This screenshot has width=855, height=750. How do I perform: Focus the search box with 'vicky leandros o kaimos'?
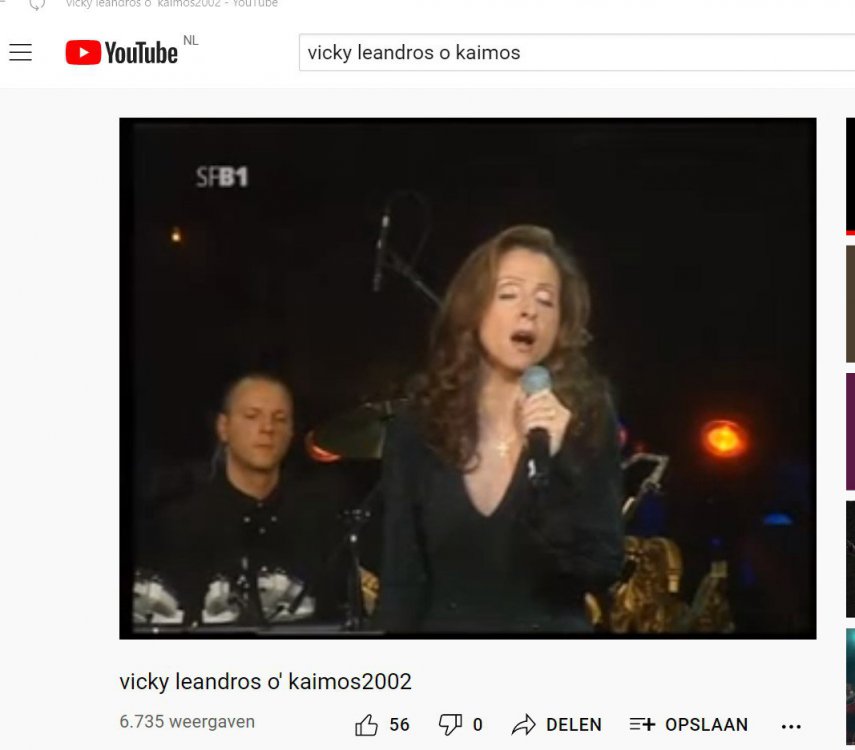coord(577,52)
